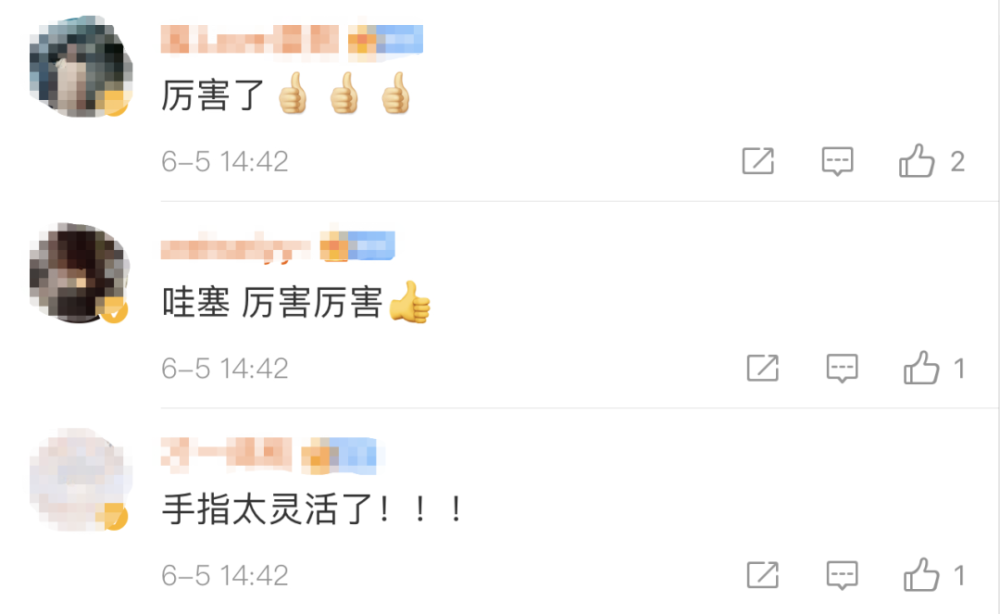Reply to the '厉害了' comment
This screenshot has height=614, width=1000.
[x=837, y=161]
